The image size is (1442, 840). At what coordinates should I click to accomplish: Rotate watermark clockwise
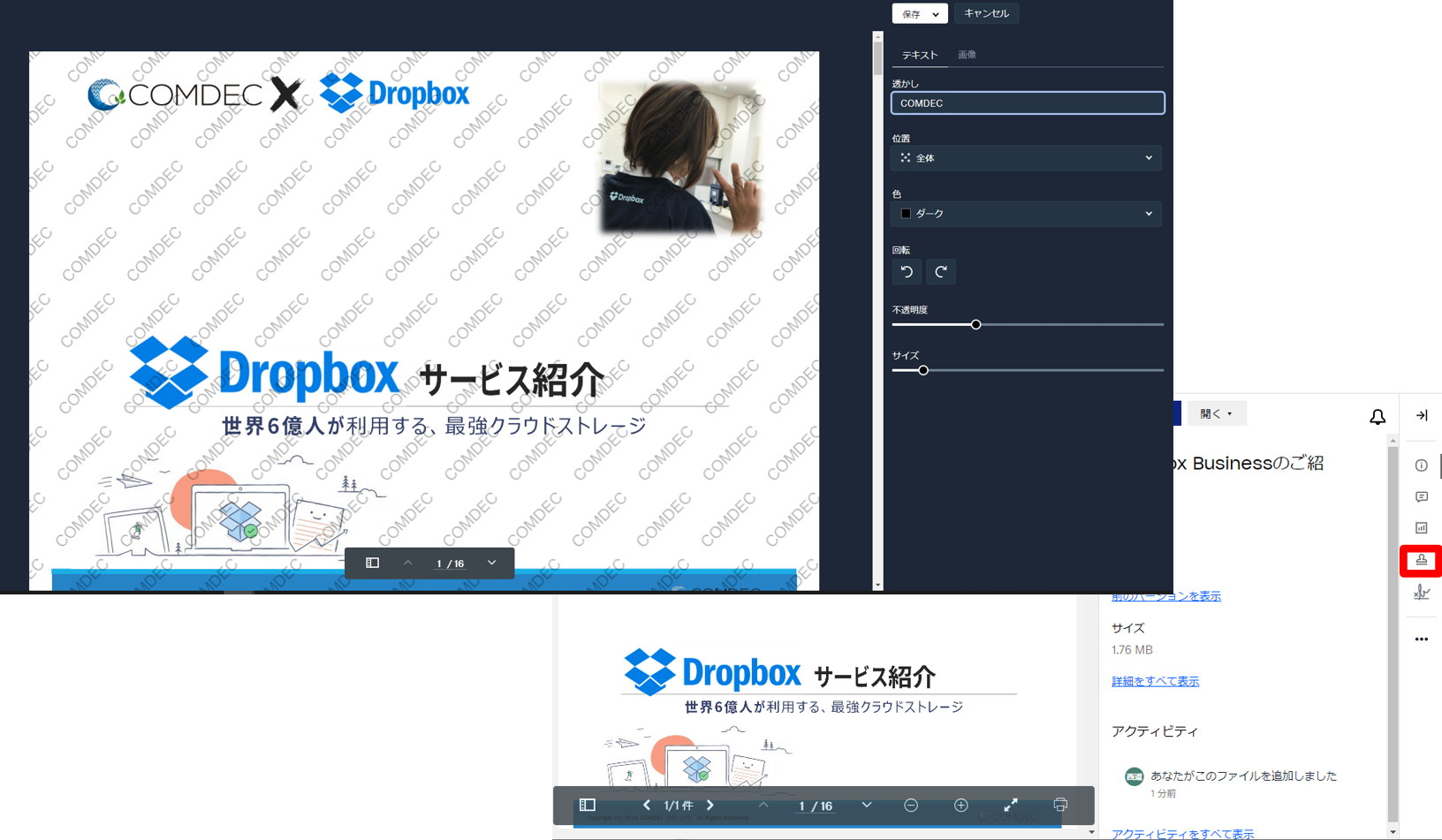click(941, 272)
